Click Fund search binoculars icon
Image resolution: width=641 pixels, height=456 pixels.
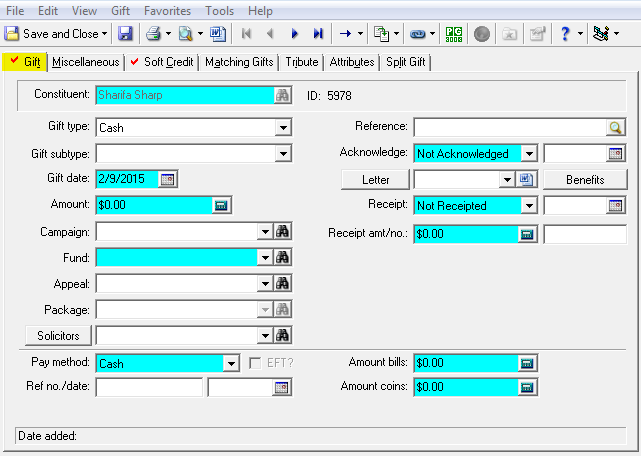coord(282,258)
